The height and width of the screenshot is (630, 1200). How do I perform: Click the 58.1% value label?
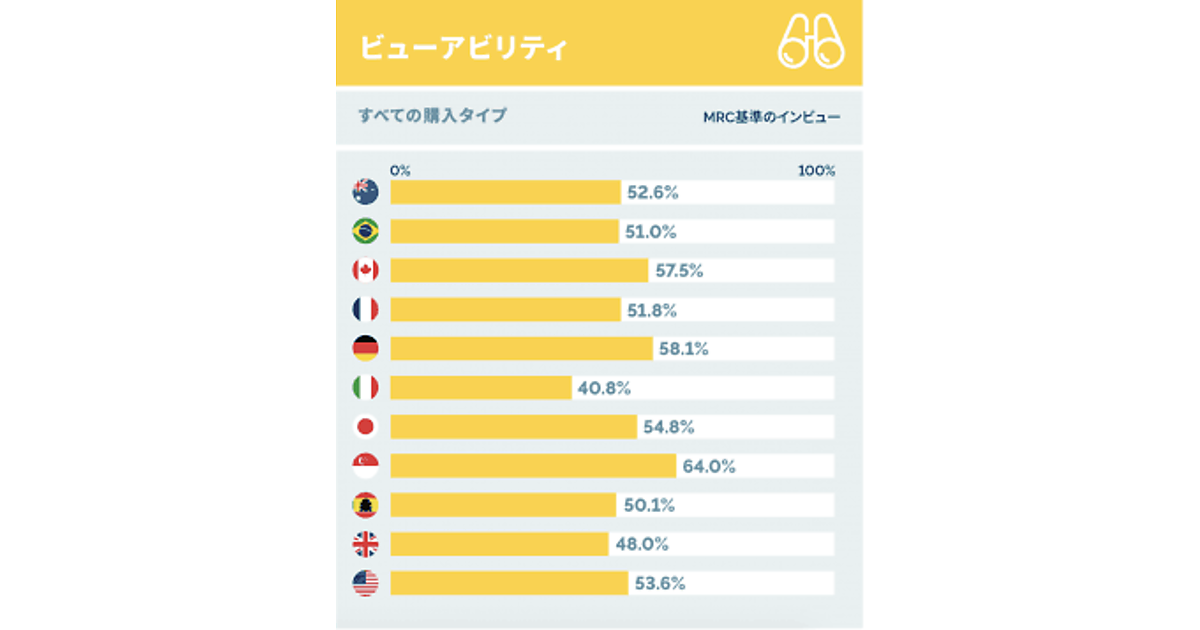(x=683, y=349)
